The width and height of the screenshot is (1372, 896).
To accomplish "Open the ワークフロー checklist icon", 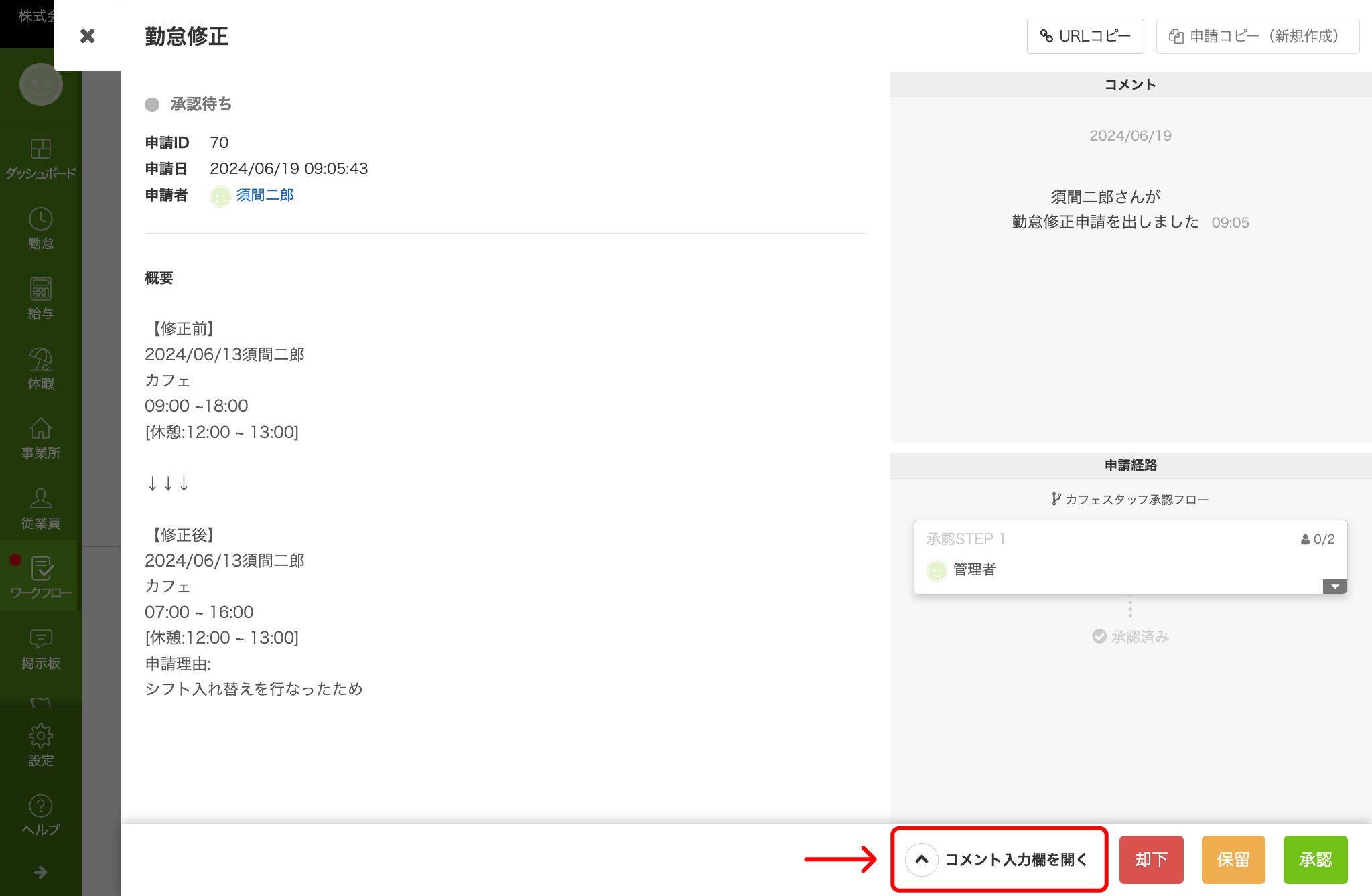I will (42, 569).
